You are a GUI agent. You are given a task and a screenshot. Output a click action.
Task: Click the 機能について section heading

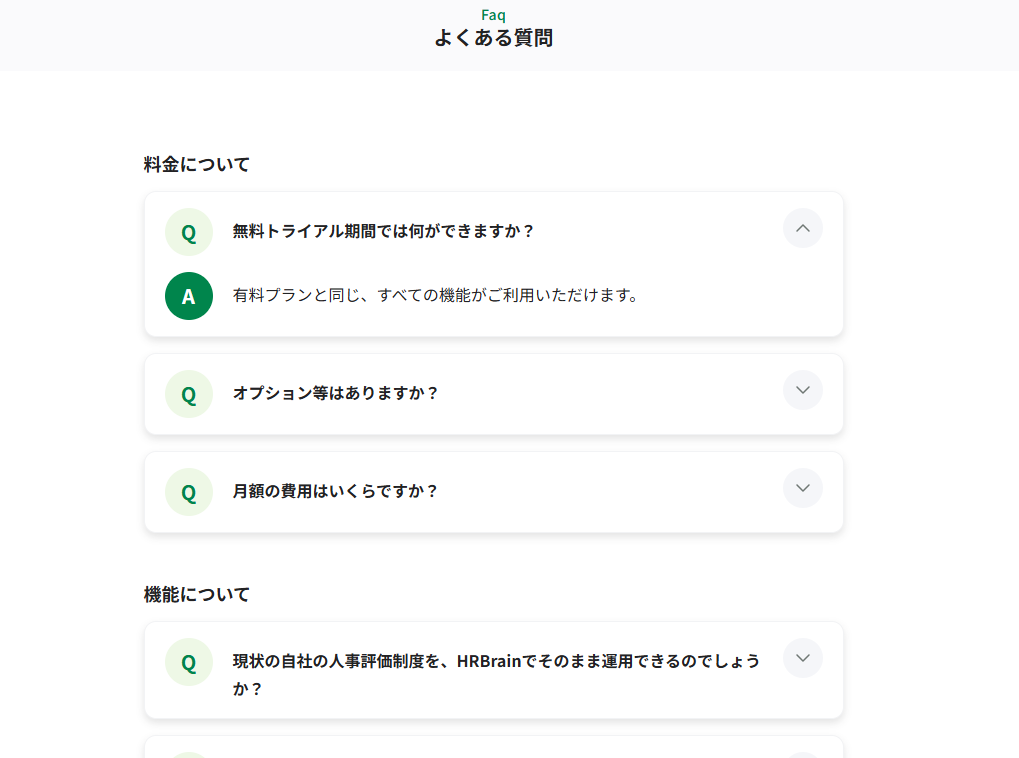(x=196, y=594)
